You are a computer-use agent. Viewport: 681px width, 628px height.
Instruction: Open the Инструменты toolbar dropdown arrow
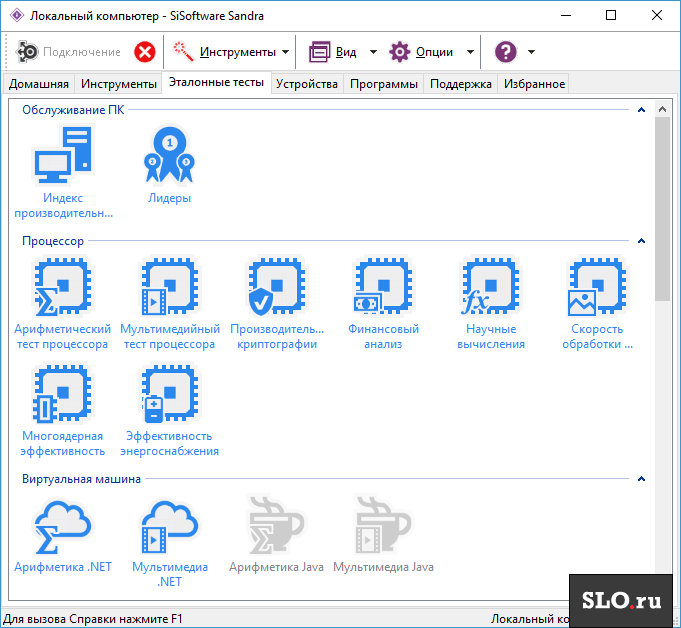[x=285, y=52]
